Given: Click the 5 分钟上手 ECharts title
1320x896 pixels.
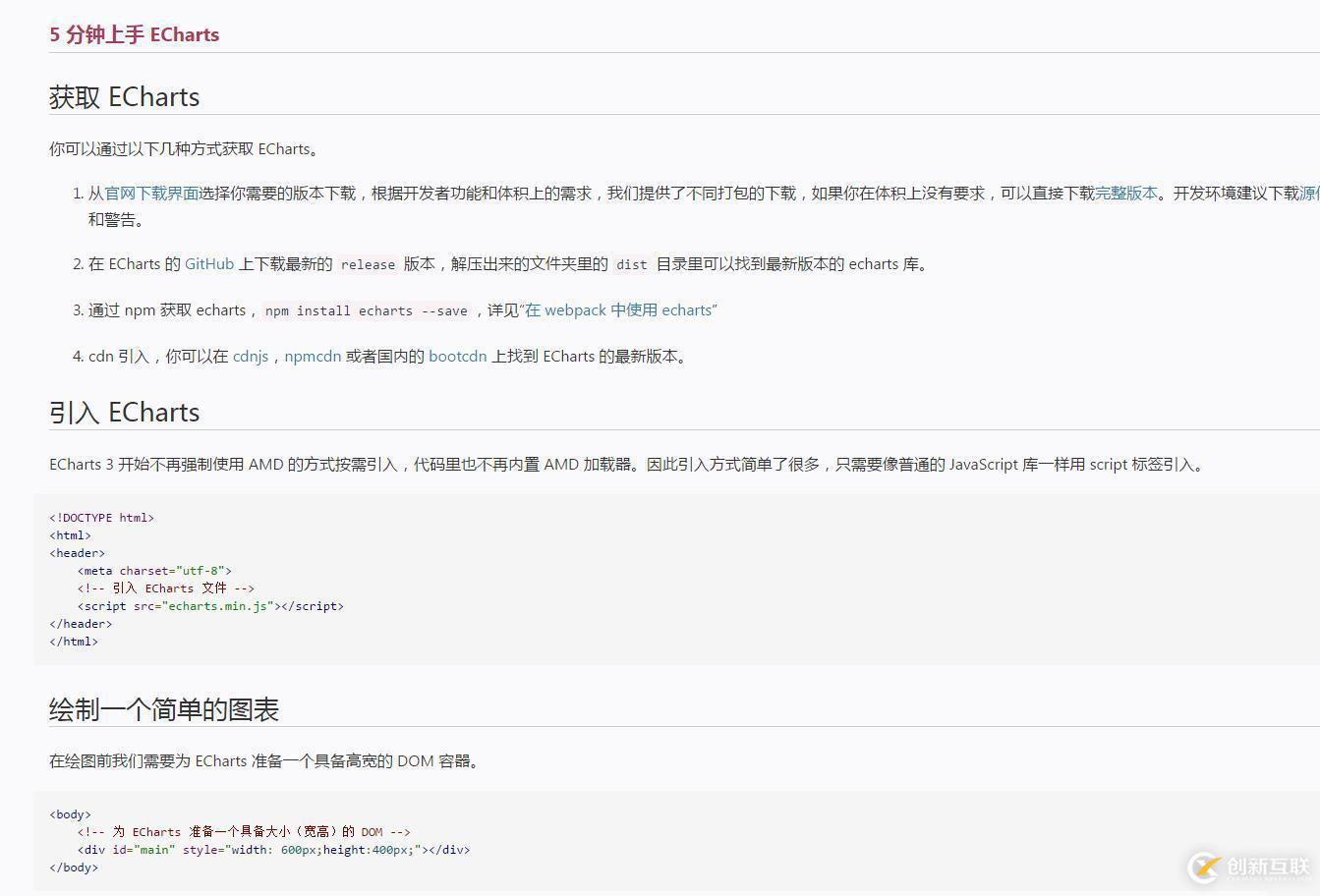Looking at the screenshot, I should coord(135,34).
